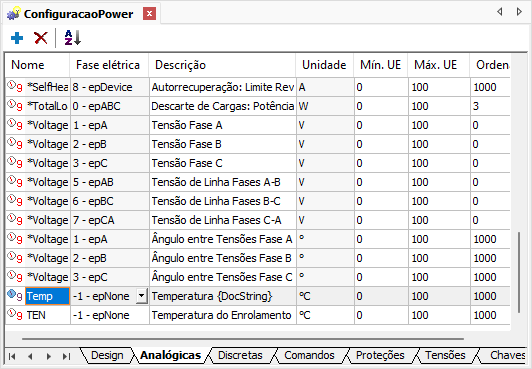Click the A-Z sort icon
This screenshot has height=369, width=532.
click(73, 38)
